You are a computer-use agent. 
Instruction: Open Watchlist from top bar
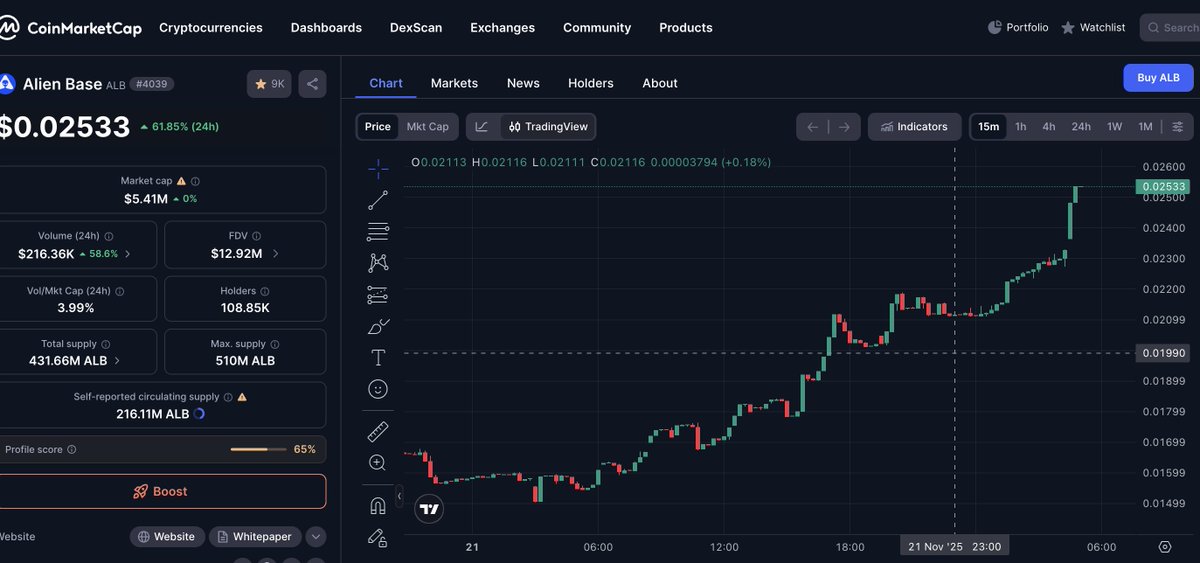1093,27
